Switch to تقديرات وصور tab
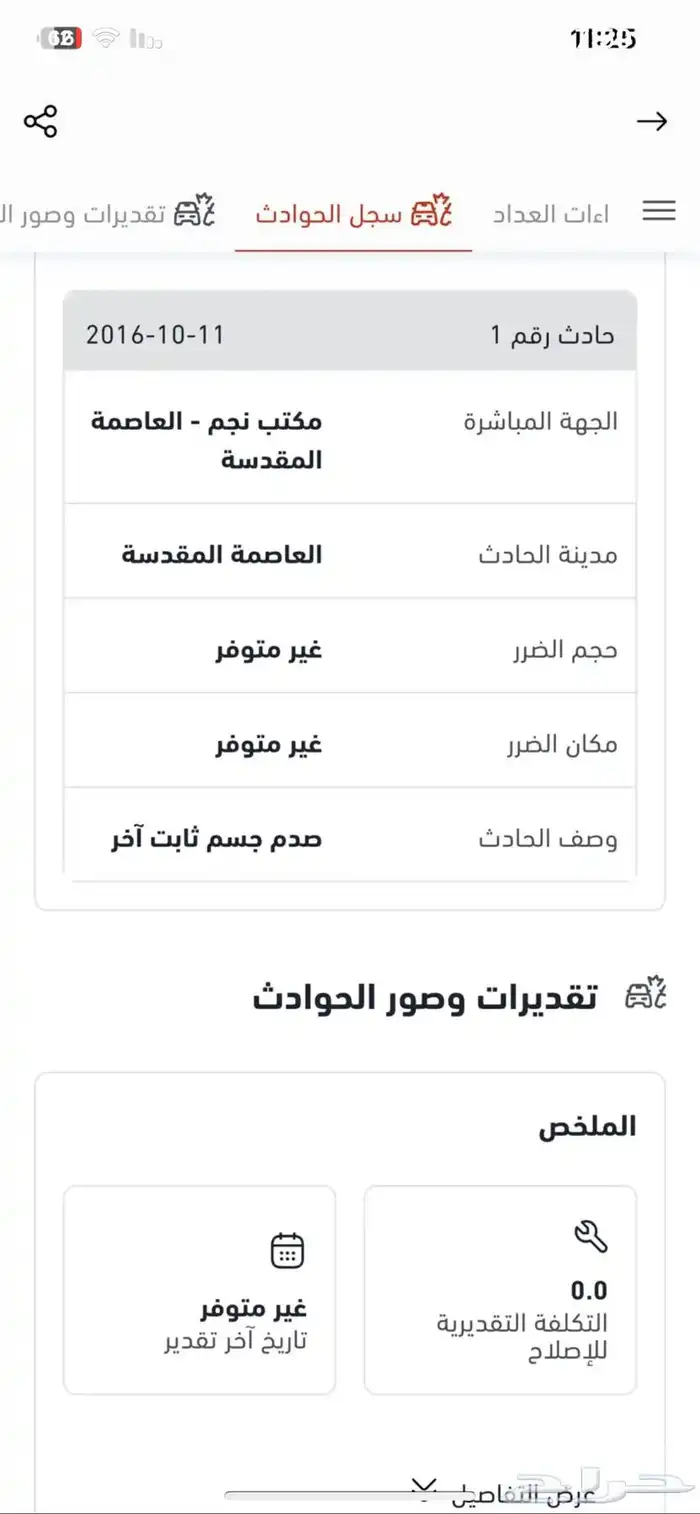This screenshot has width=700, height=1514. click(x=100, y=213)
